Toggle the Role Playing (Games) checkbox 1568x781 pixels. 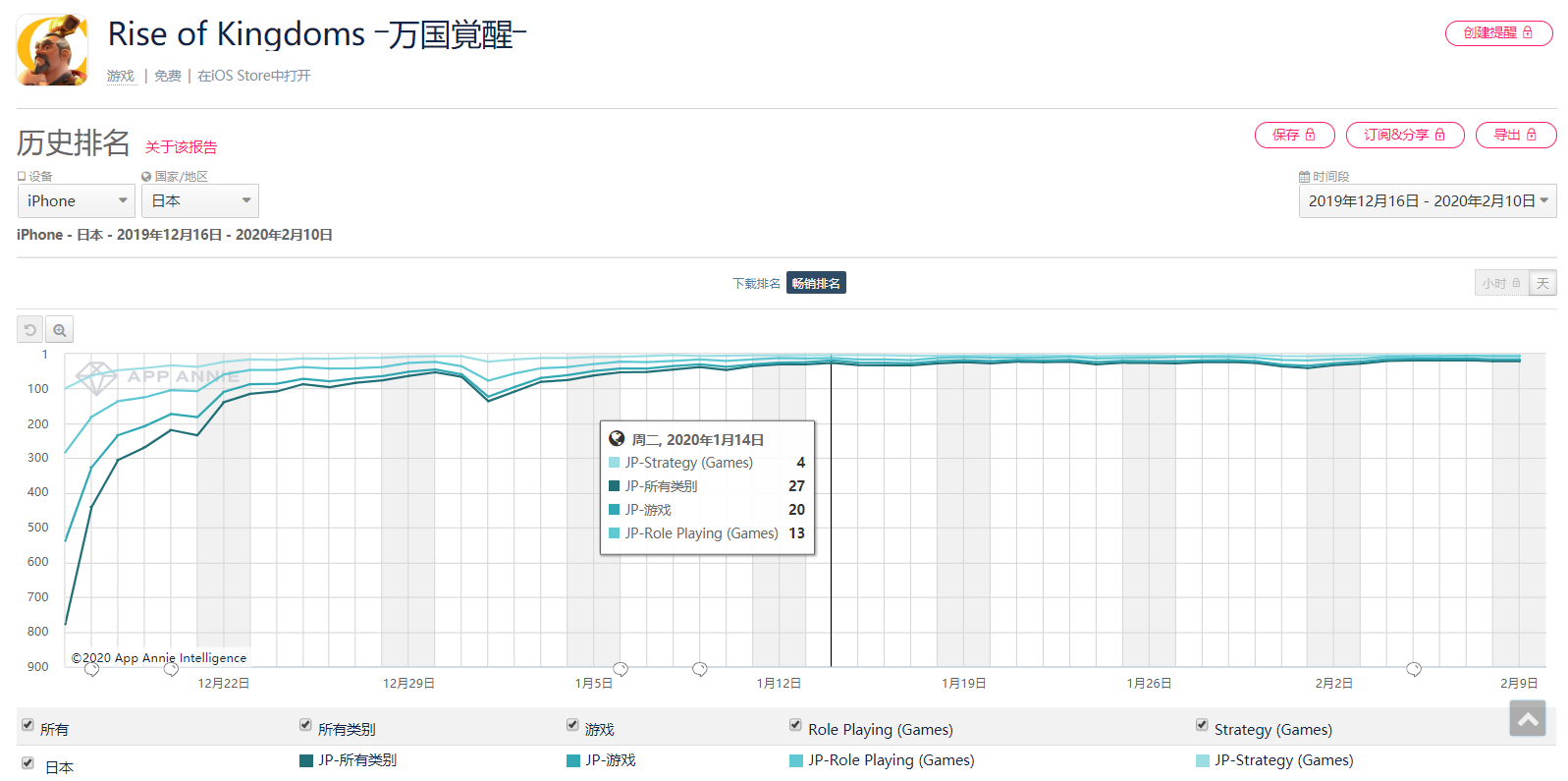pos(795,725)
